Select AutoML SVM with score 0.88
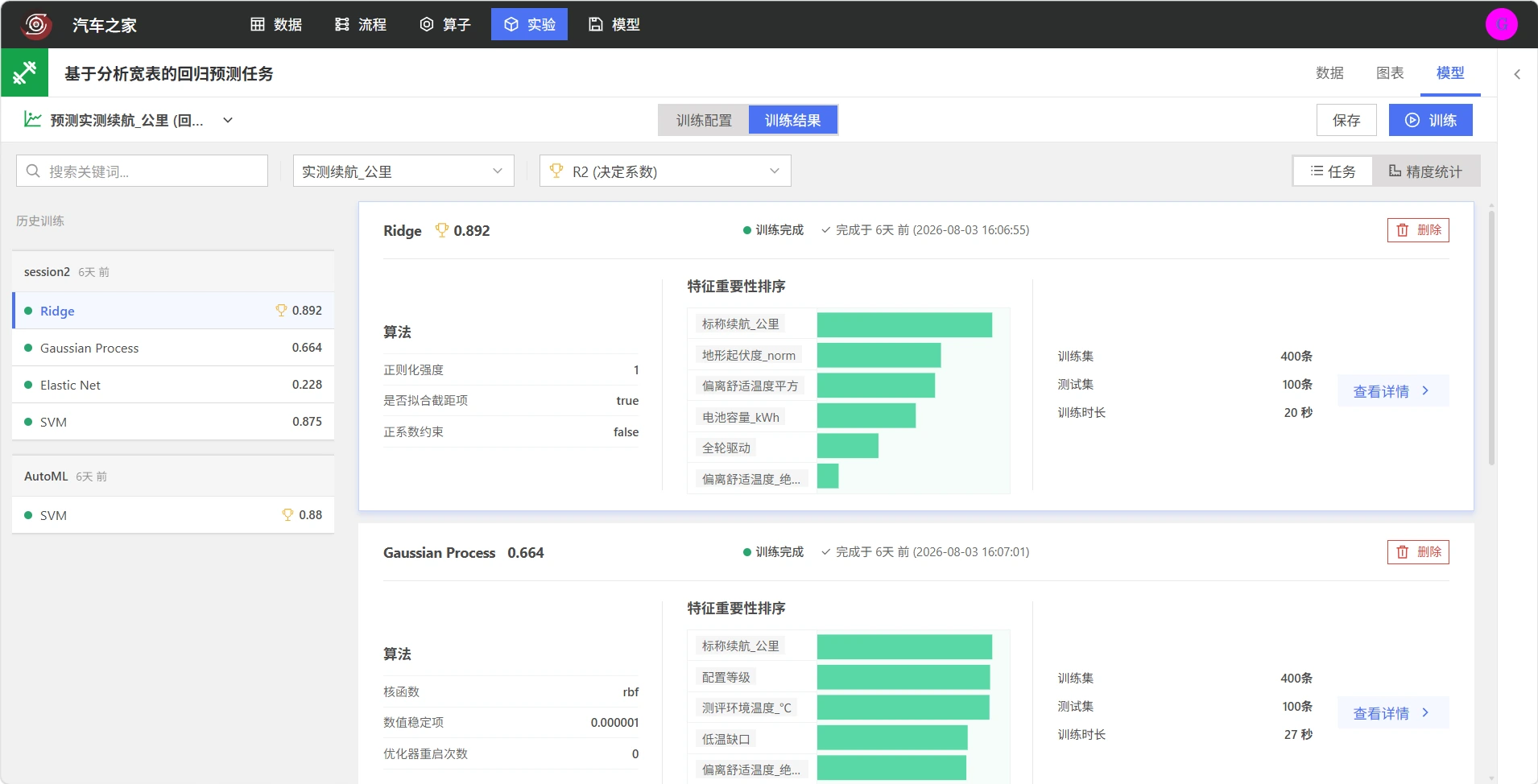Viewport: 1538px width, 784px height. tap(173, 515)
